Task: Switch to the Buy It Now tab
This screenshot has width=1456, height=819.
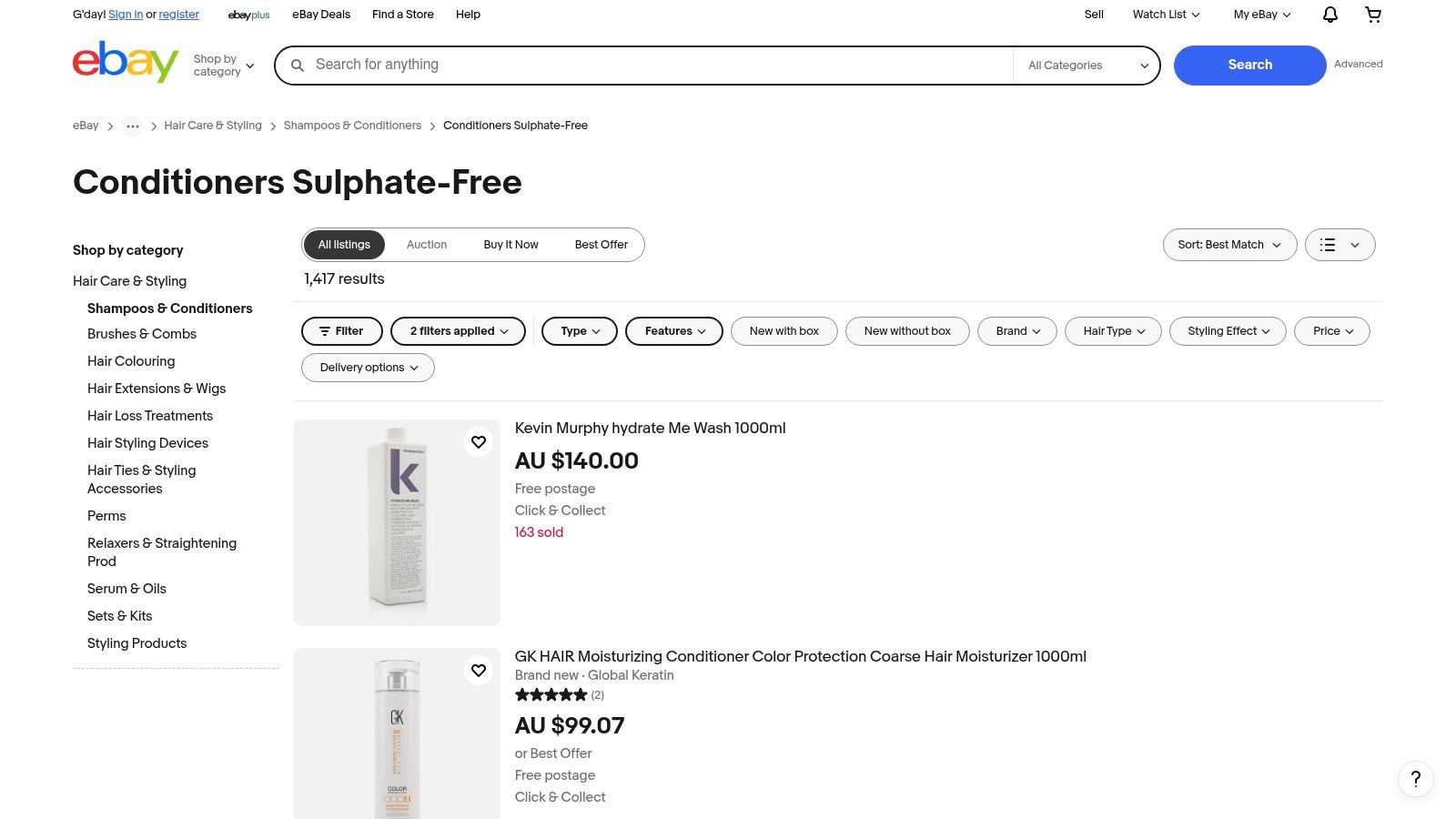Action: coord(511,244)
